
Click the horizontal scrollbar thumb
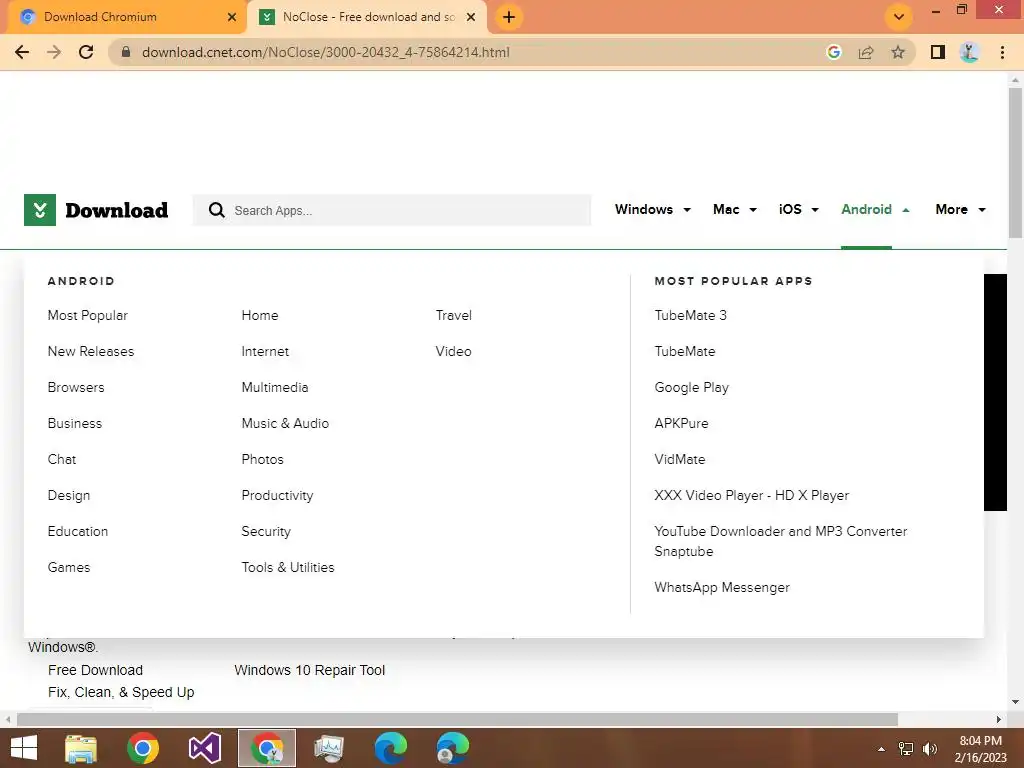click(457, 719)
